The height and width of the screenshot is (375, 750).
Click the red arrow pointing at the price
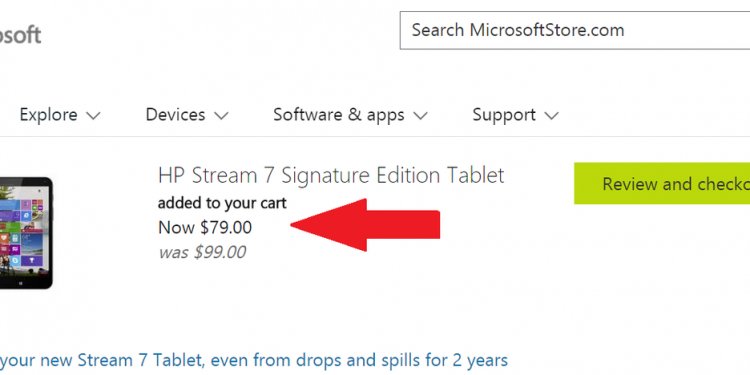[365, 225]
